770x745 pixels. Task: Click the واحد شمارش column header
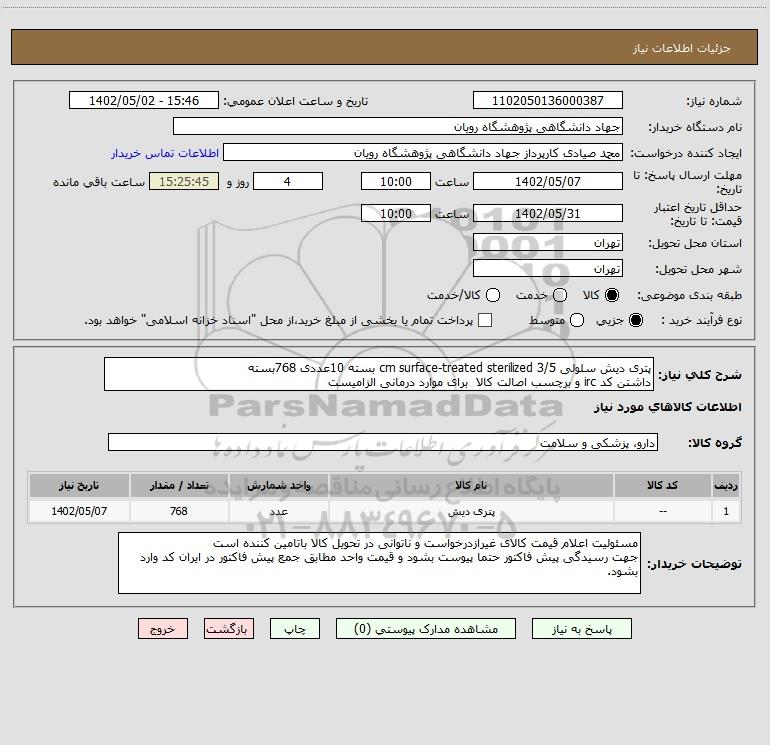coord(278,485)
